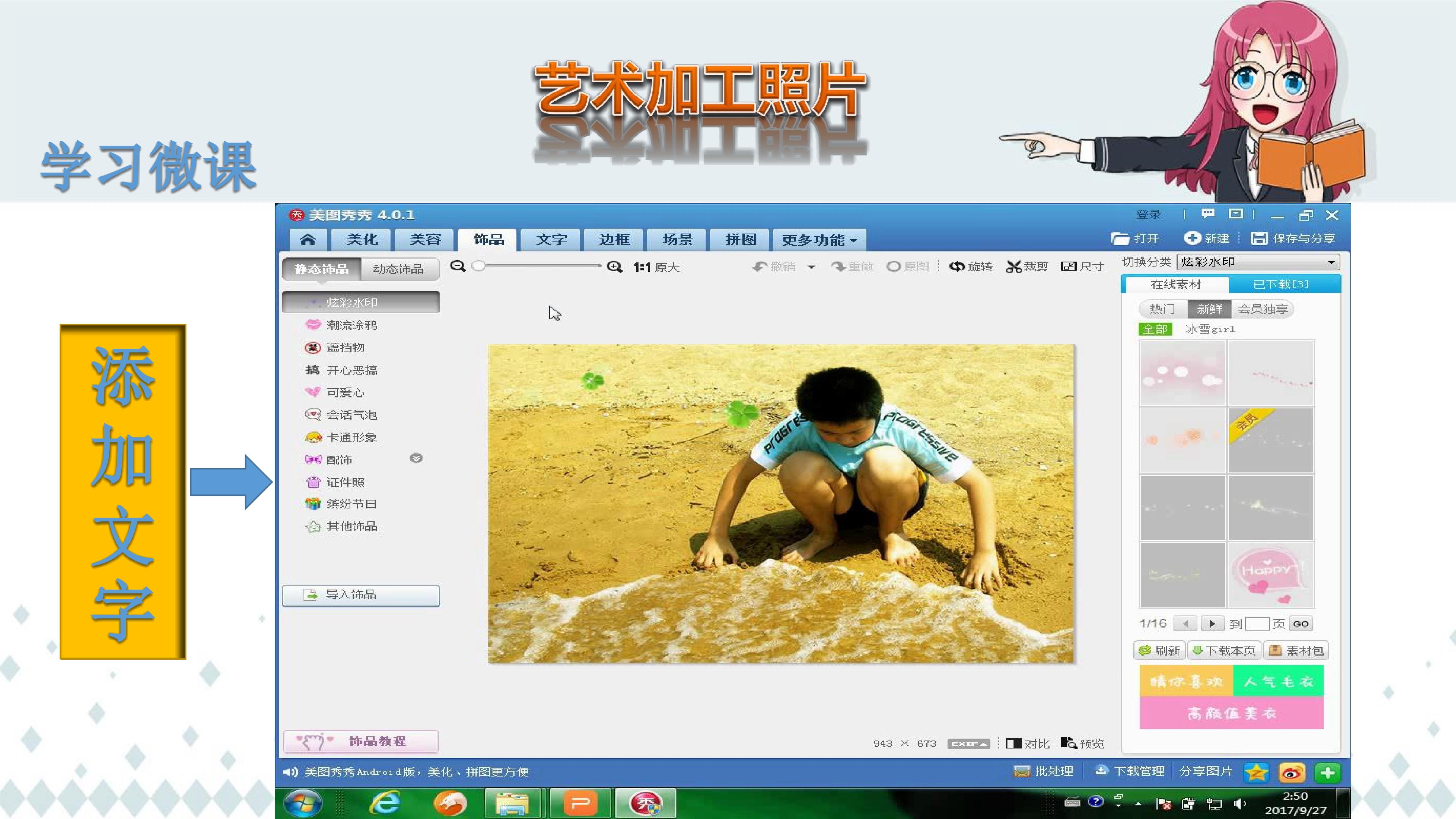Expand the 更多功能 menu
1456x819 pixels.
click(819, 240)
